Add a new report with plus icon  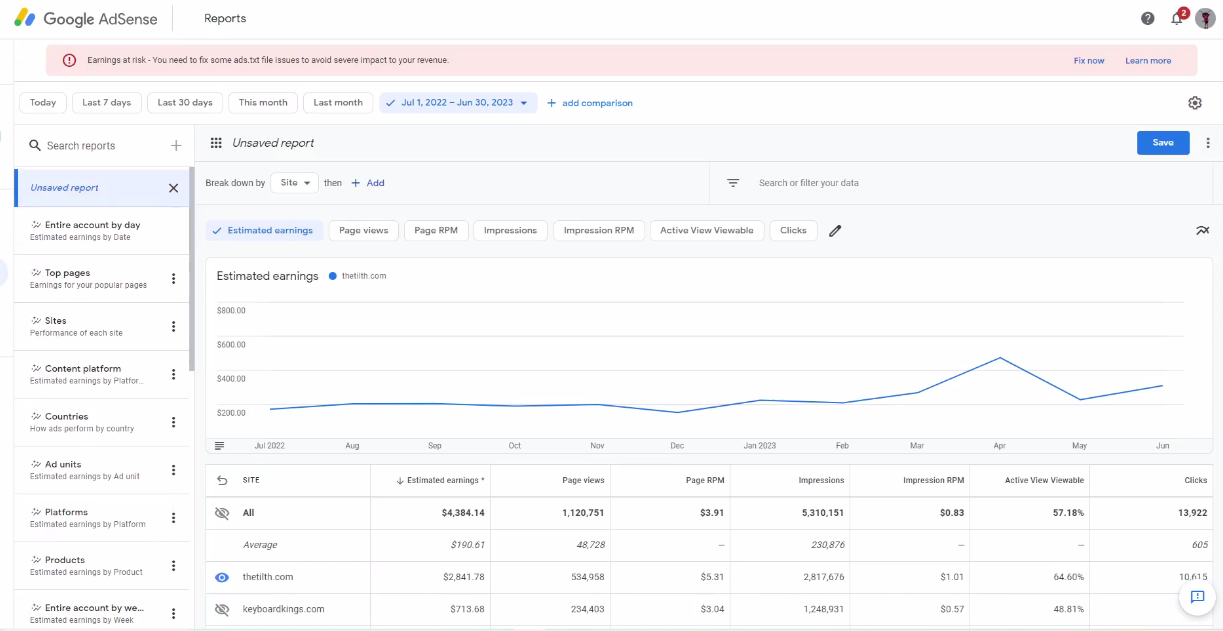[176, 145]
